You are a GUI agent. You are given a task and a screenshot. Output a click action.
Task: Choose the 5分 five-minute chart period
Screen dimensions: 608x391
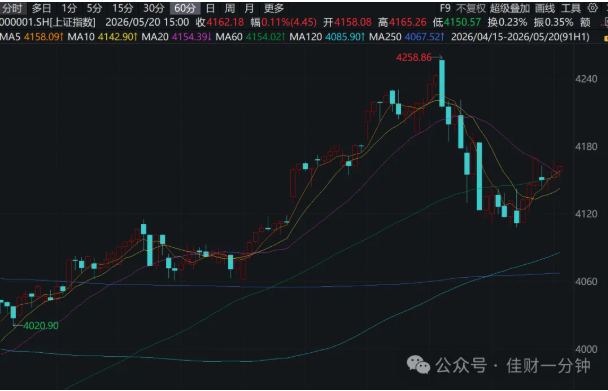pos(94,8)
